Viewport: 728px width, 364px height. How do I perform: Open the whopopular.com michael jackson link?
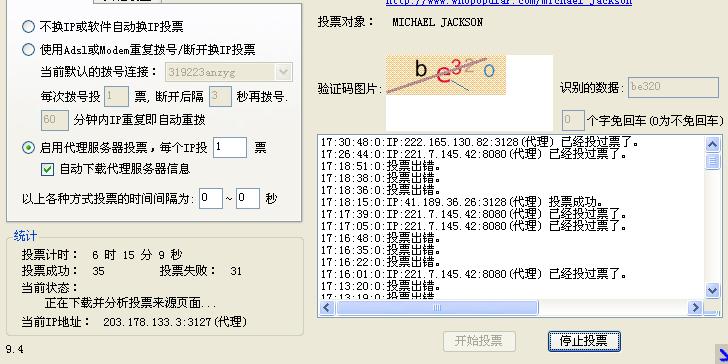coord(509,2)
